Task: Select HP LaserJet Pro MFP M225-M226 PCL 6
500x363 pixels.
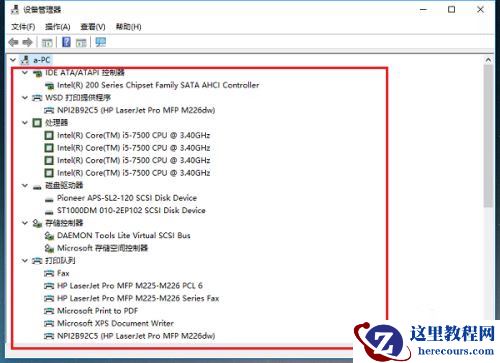Action: (x=130, y=286)
